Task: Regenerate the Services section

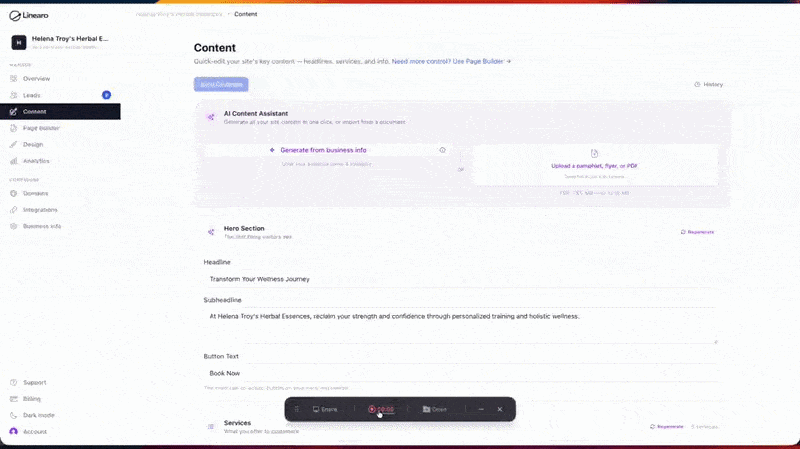Action: 666,427
